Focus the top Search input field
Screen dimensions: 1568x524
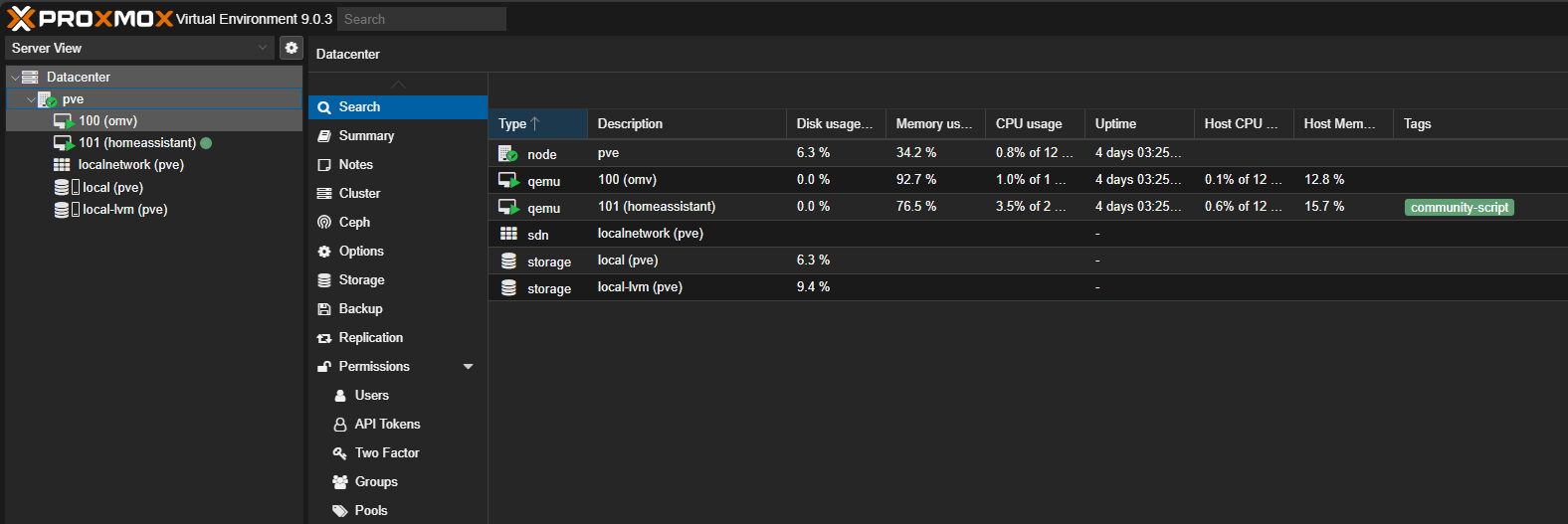(422, 19)
